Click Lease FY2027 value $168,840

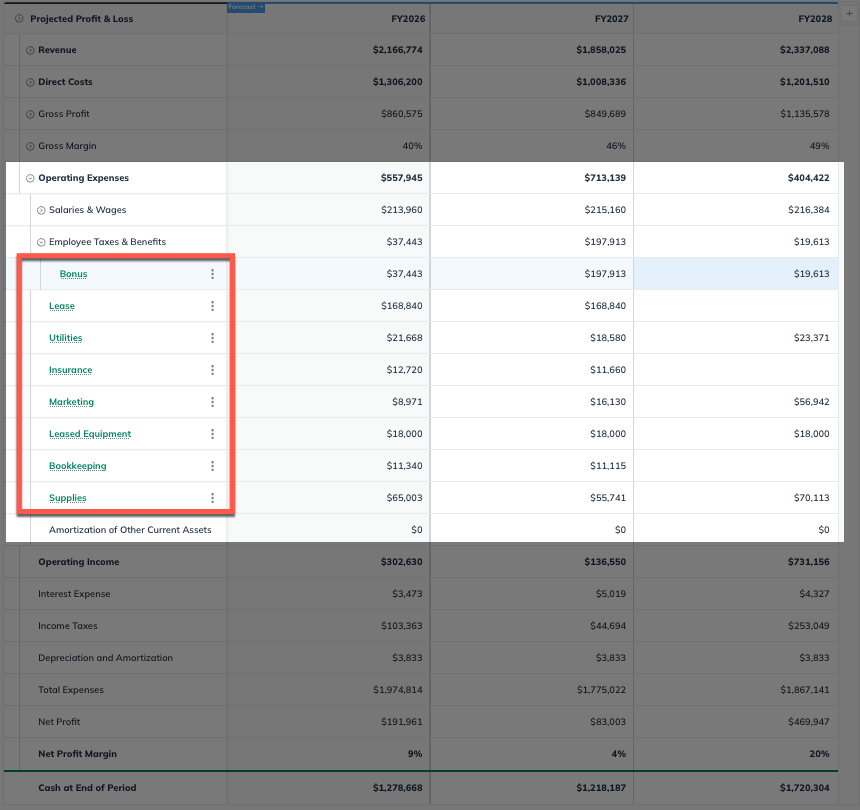pos(605,306)
